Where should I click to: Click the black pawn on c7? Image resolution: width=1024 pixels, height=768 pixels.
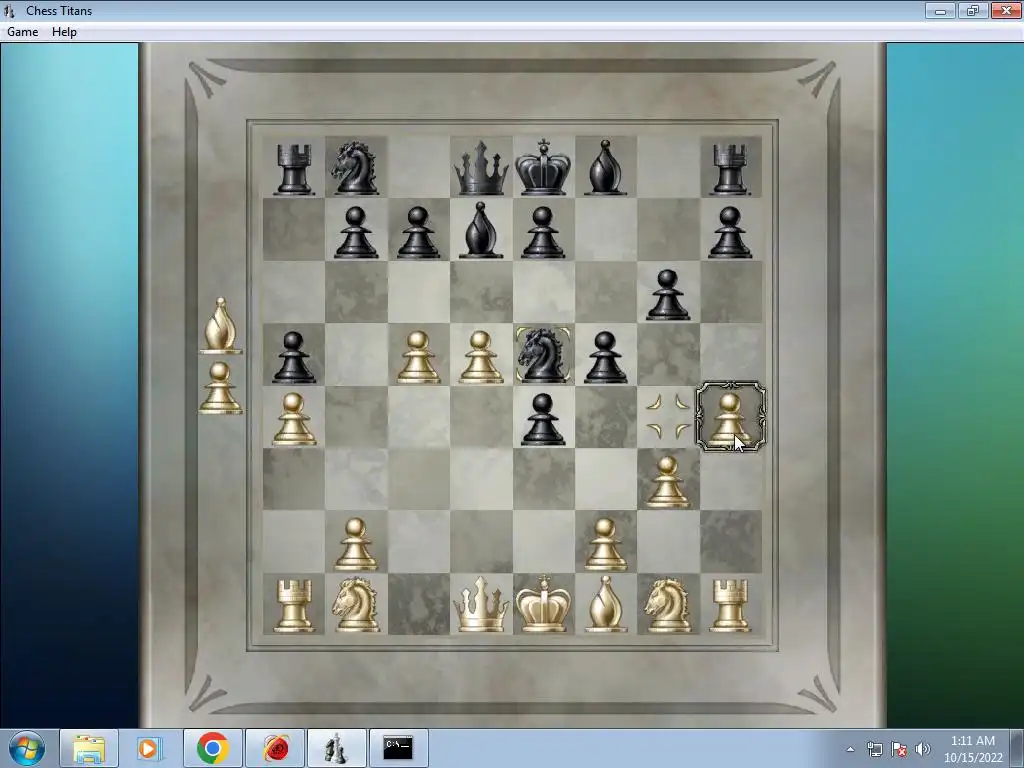point(418,232)
